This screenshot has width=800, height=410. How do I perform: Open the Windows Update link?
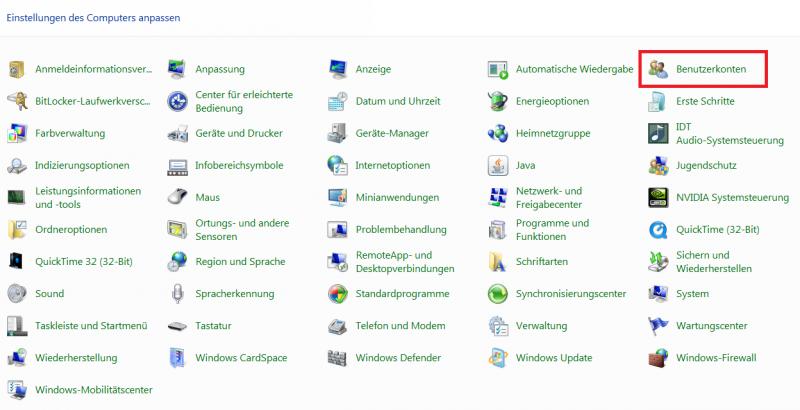(x=554, y=357)
